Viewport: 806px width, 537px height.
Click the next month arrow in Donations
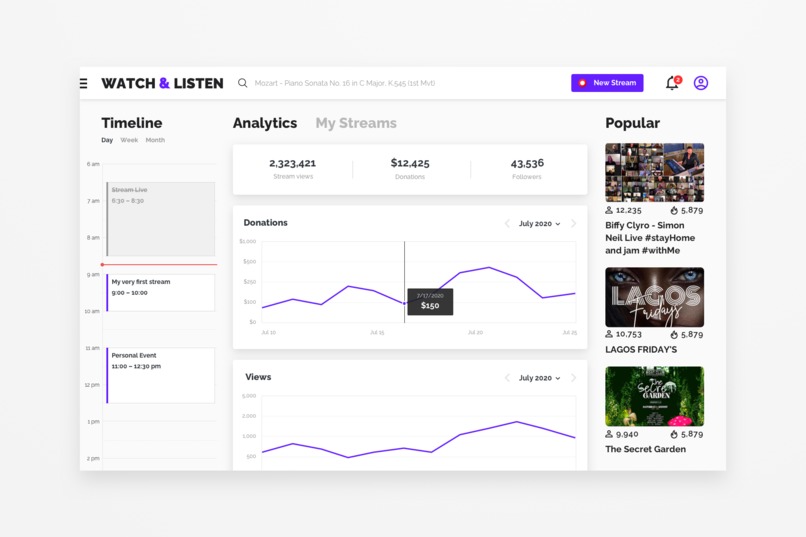click(574, 224)
